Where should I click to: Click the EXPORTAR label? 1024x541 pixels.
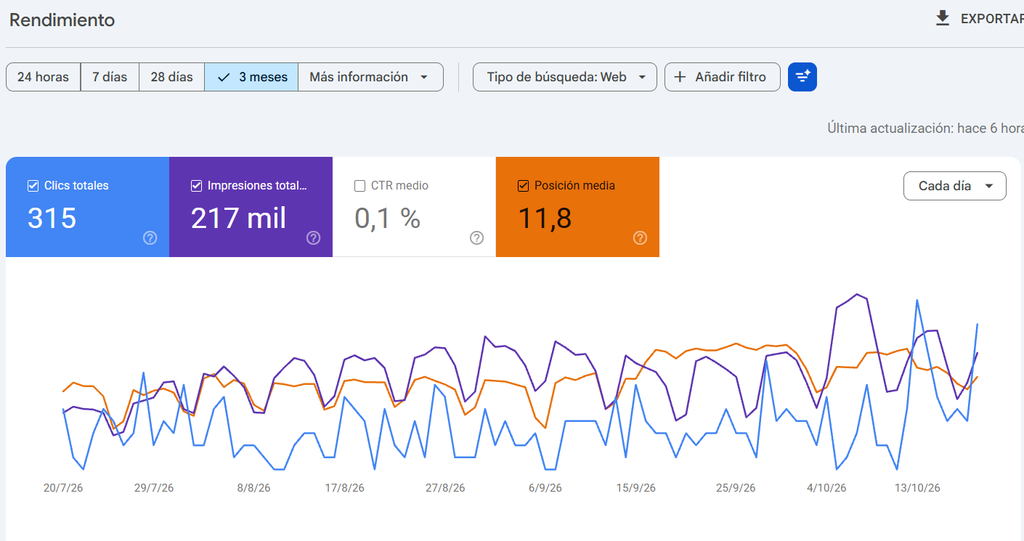click(992, 19)
